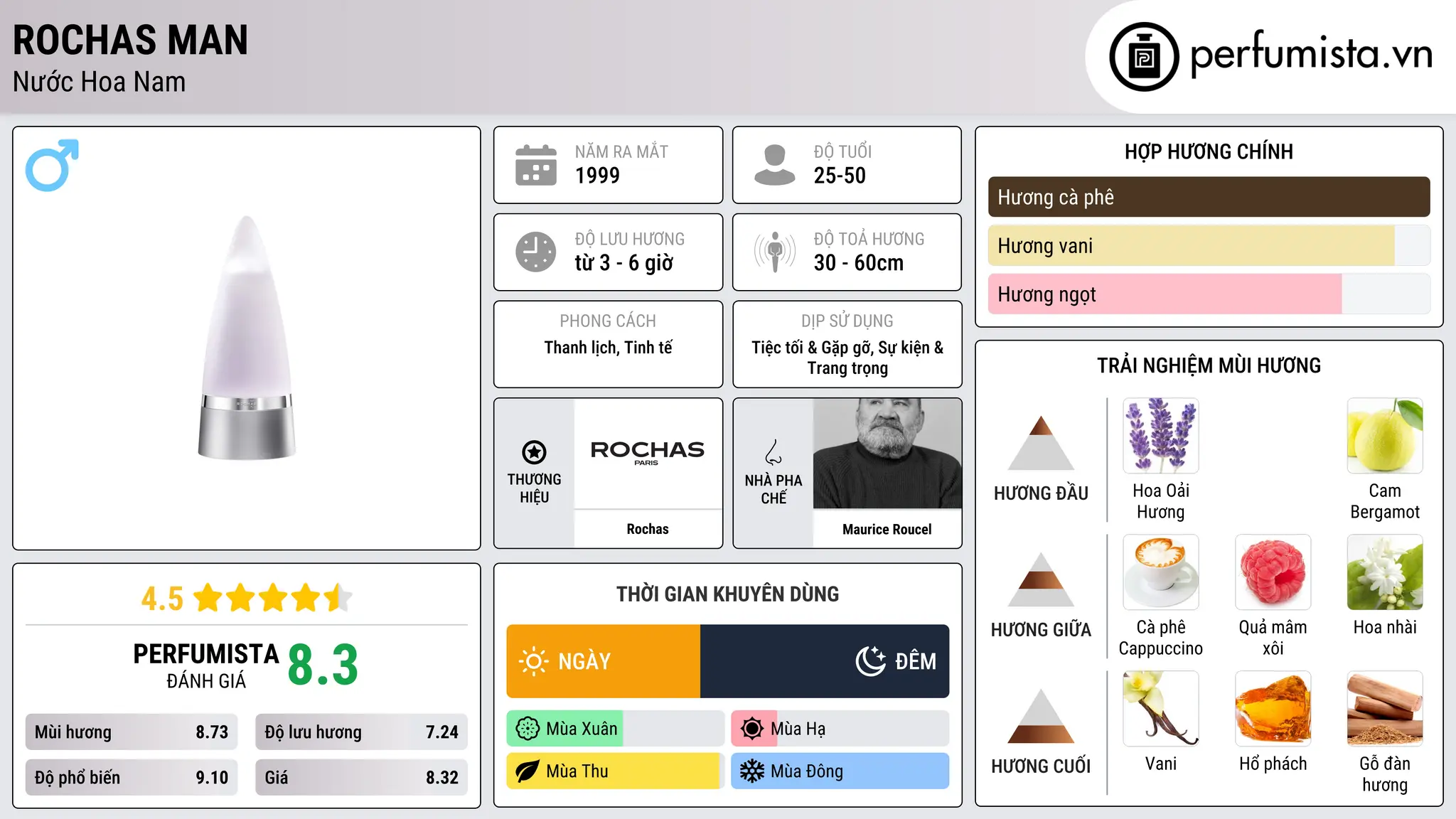Select the Quả mâm xôi raspberry image
The height and width of the screenshot is (819, 1456).
1273,572
